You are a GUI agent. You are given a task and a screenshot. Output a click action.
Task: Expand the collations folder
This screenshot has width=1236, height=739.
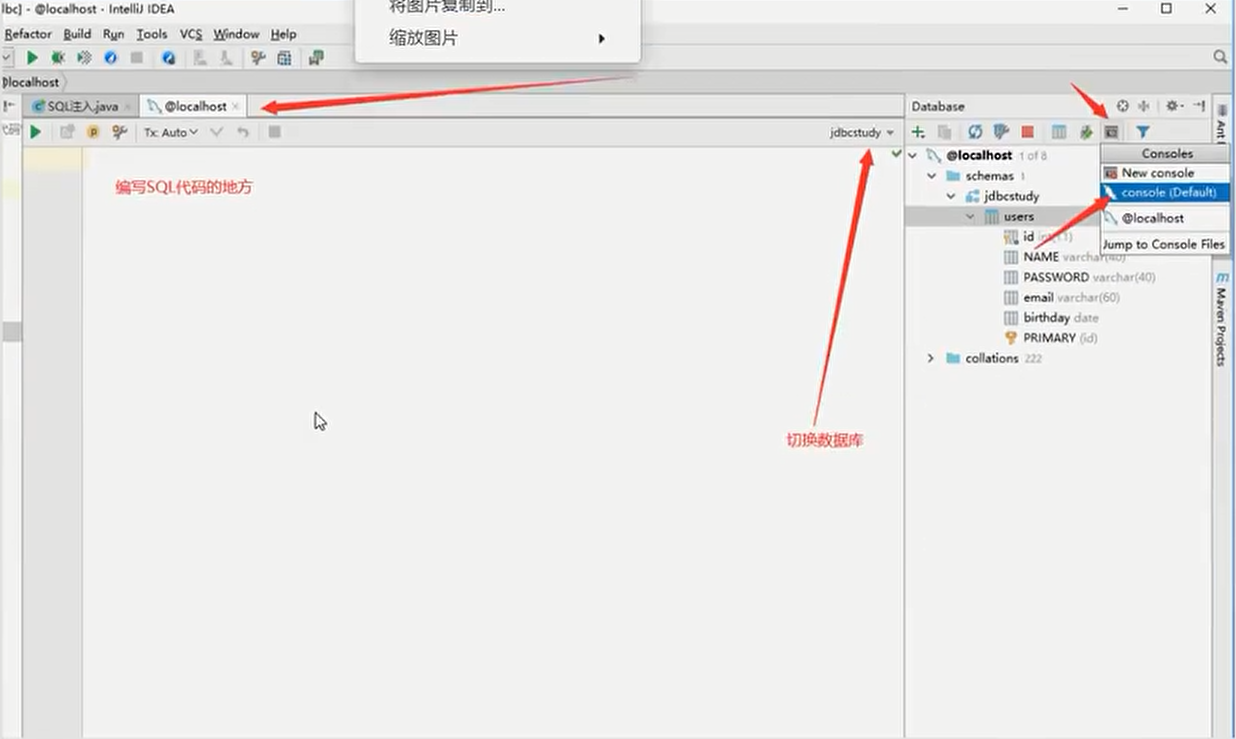tap(931, 358)
